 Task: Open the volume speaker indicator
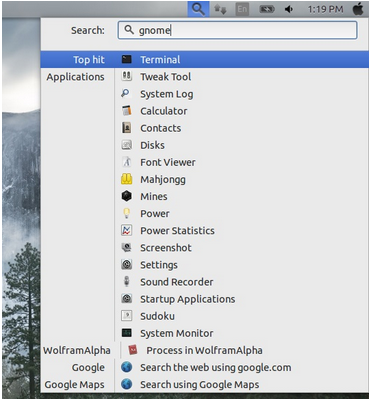289,9
